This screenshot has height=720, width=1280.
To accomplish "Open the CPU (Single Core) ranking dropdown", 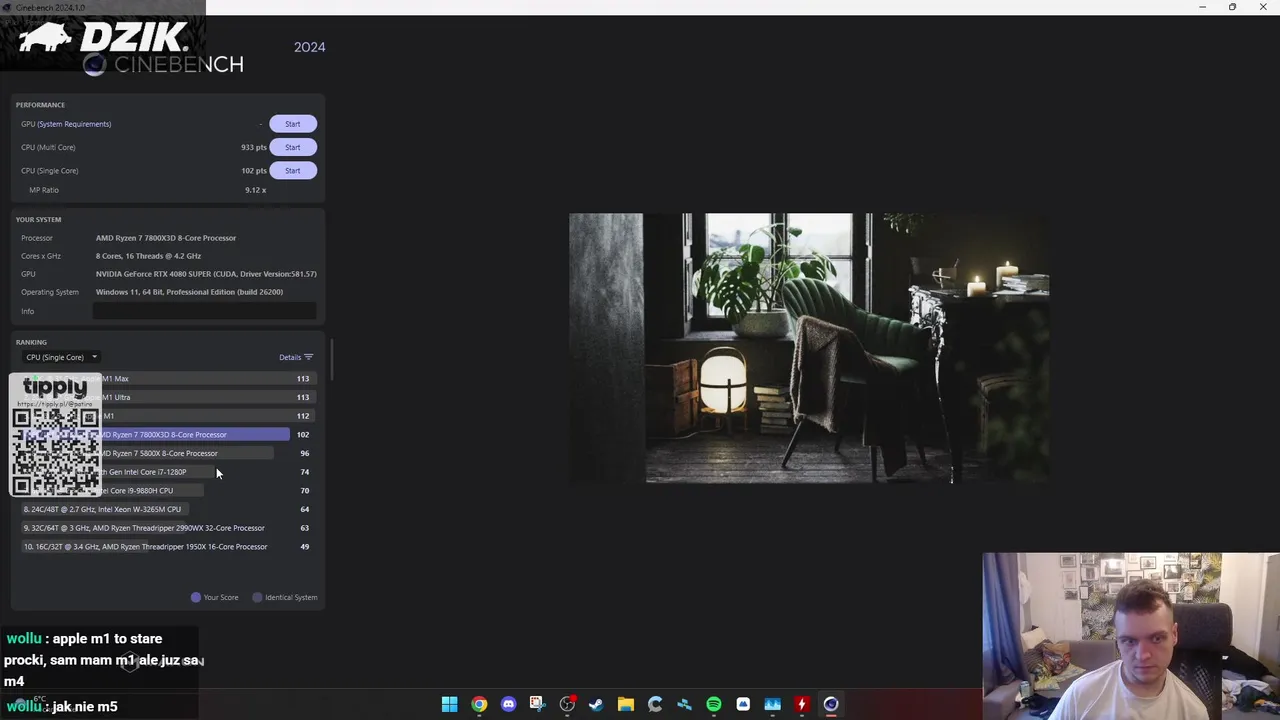I will (61, 357).
